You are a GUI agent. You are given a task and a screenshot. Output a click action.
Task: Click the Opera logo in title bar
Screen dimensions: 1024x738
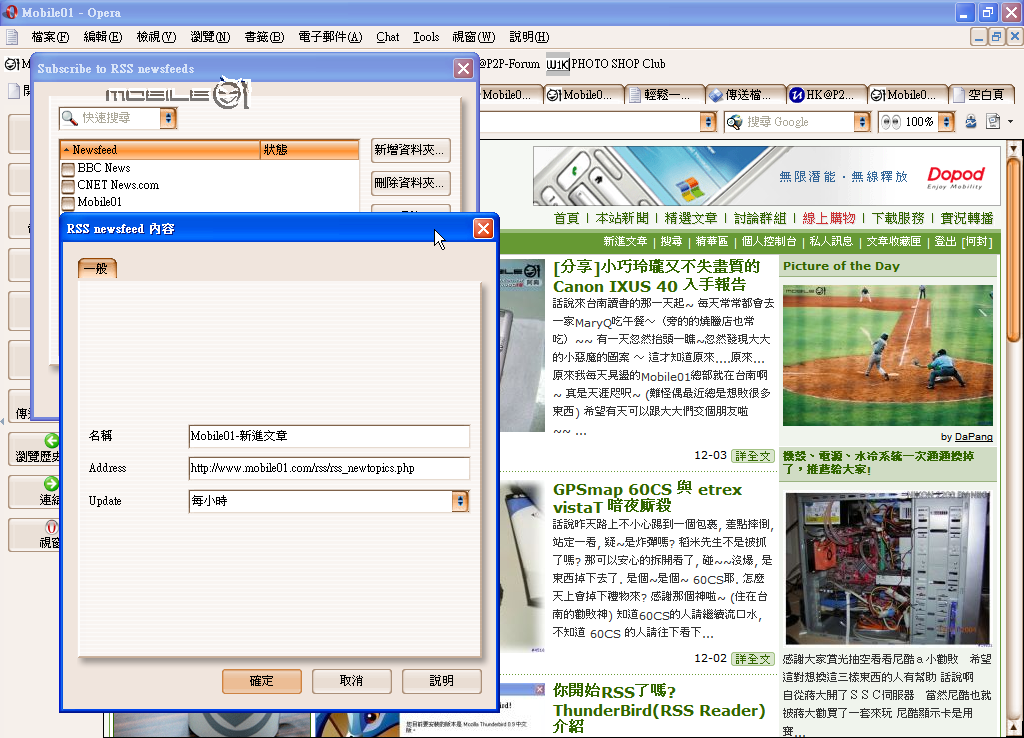[10, 12]
